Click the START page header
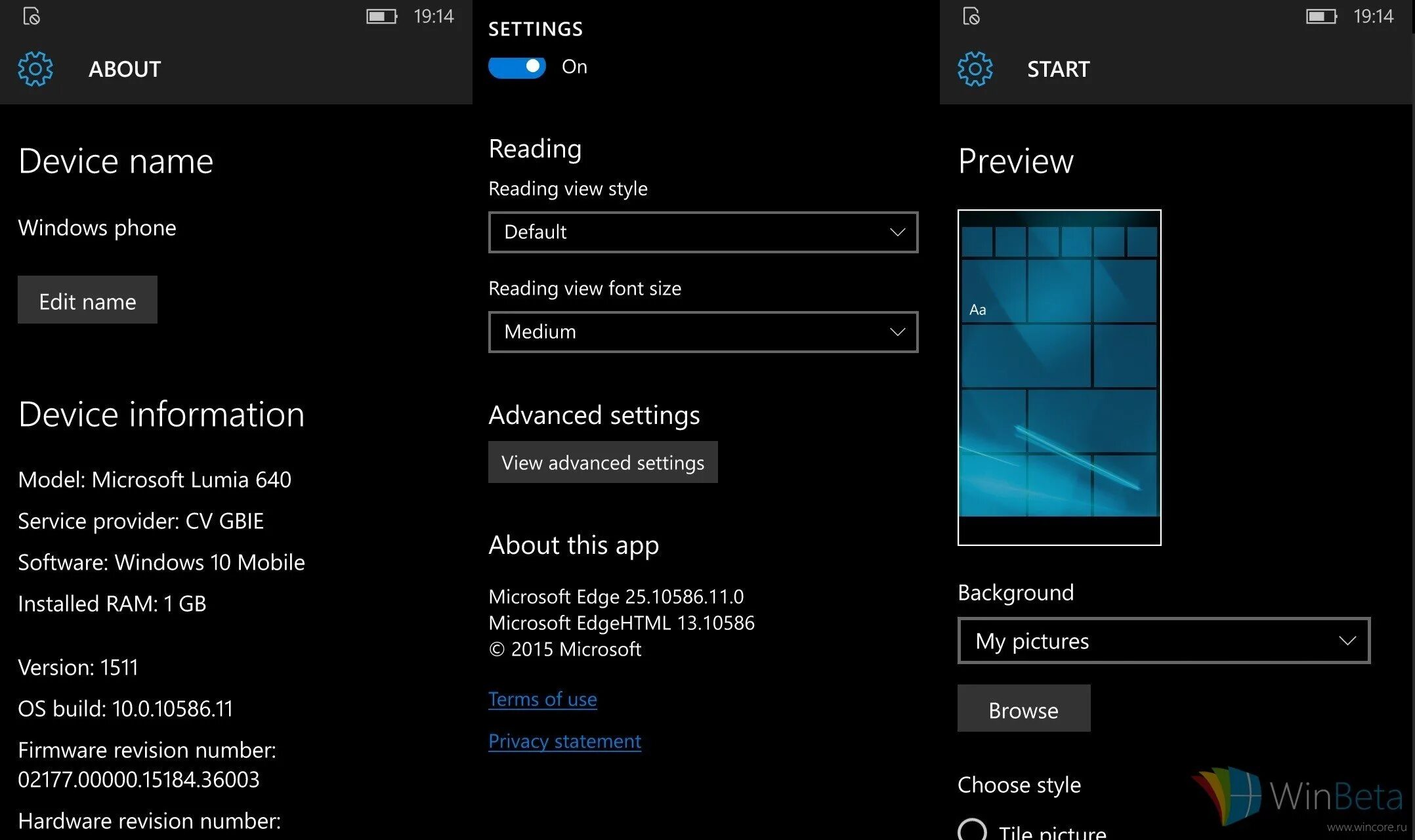The height and width of the screenshot is (840, 1415). (1057, 68)
